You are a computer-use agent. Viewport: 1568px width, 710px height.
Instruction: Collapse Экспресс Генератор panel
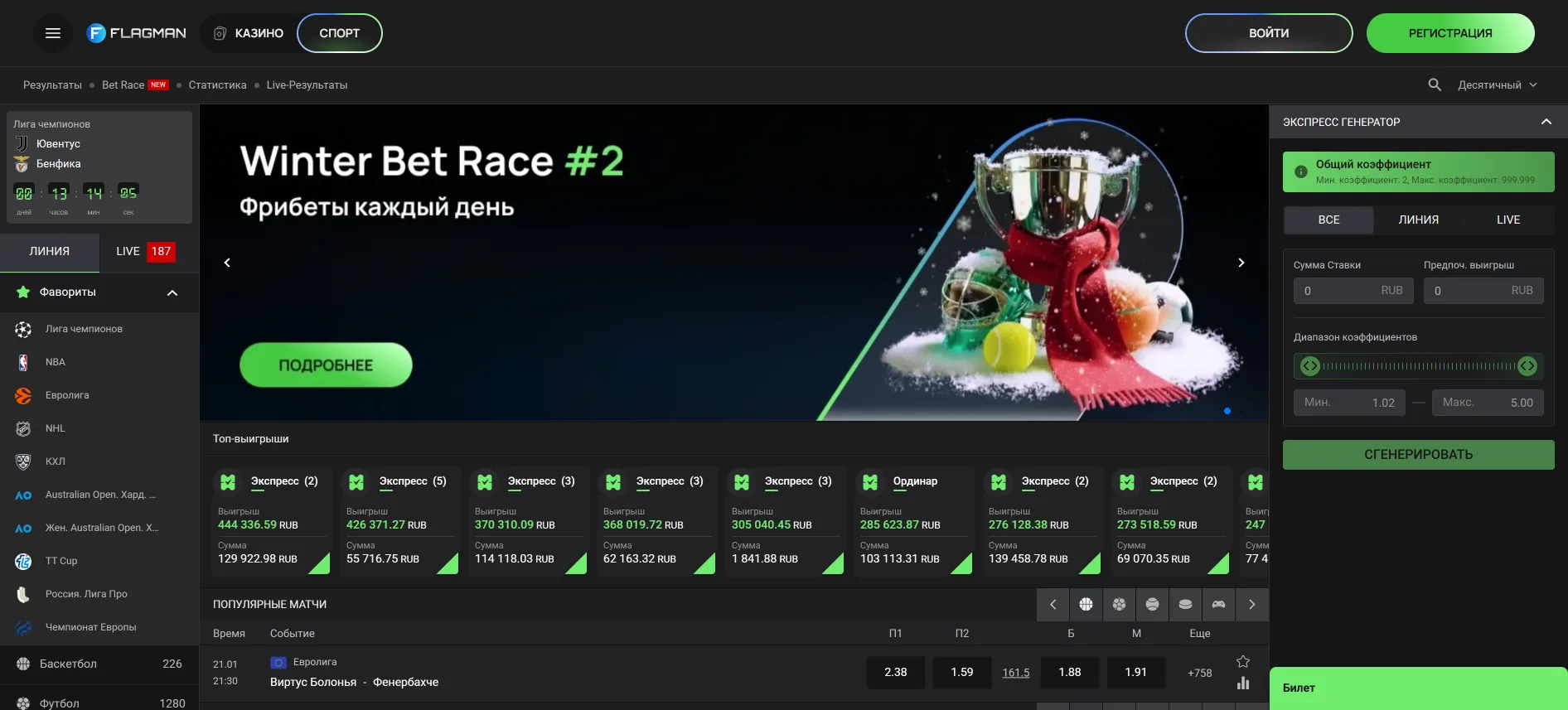[1546, 122]
